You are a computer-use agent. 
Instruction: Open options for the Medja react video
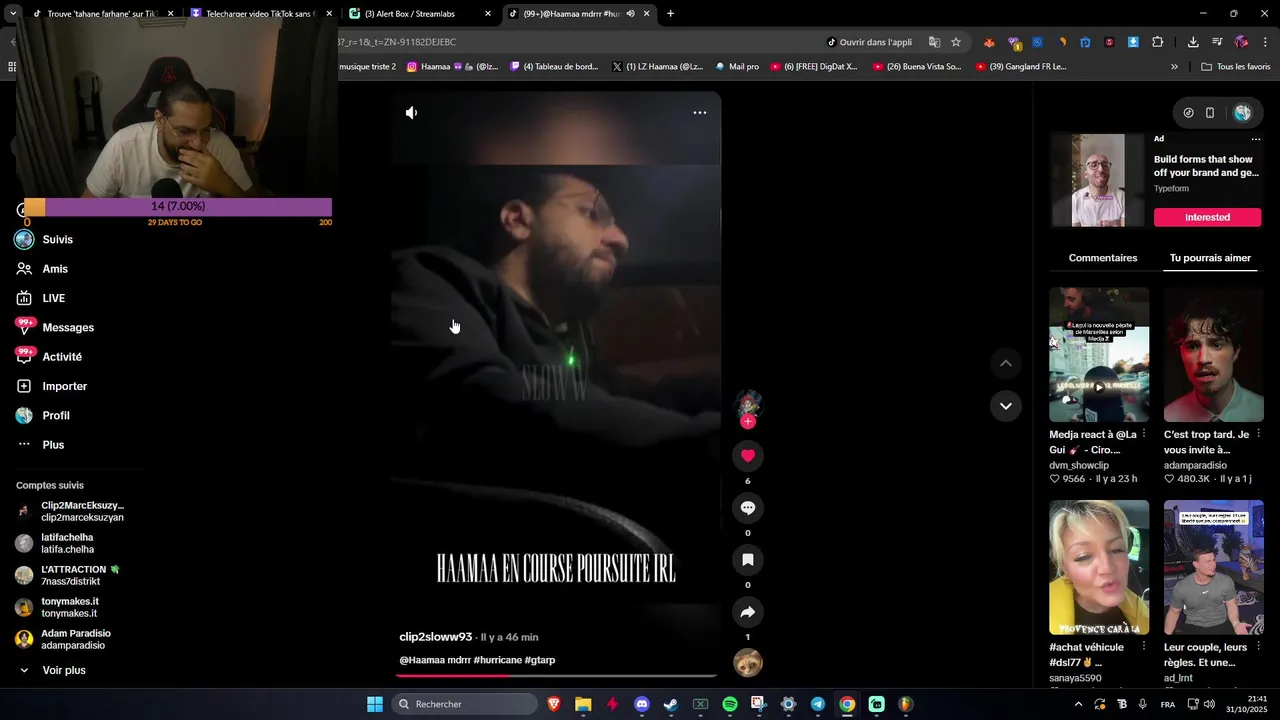(x=1144, y=434)
